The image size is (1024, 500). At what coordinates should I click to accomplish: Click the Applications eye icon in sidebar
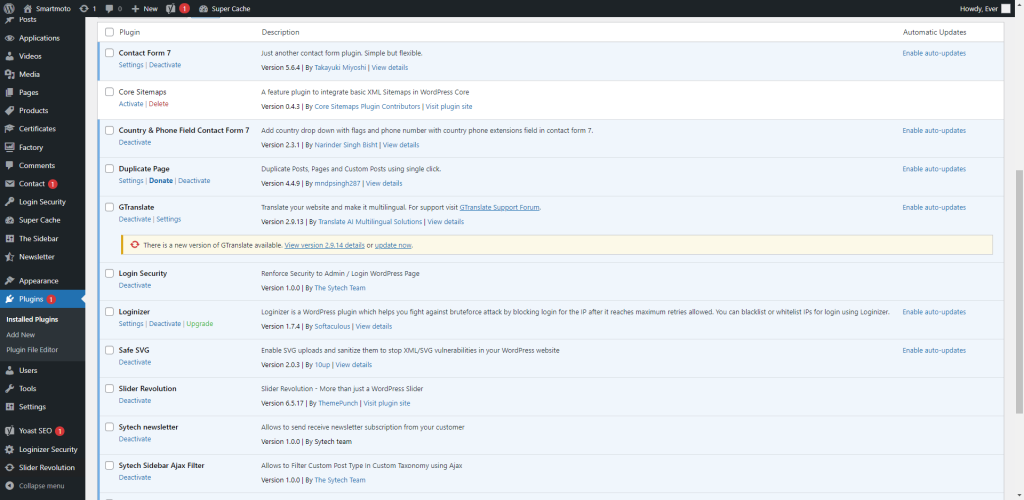[x=10, y=38]
